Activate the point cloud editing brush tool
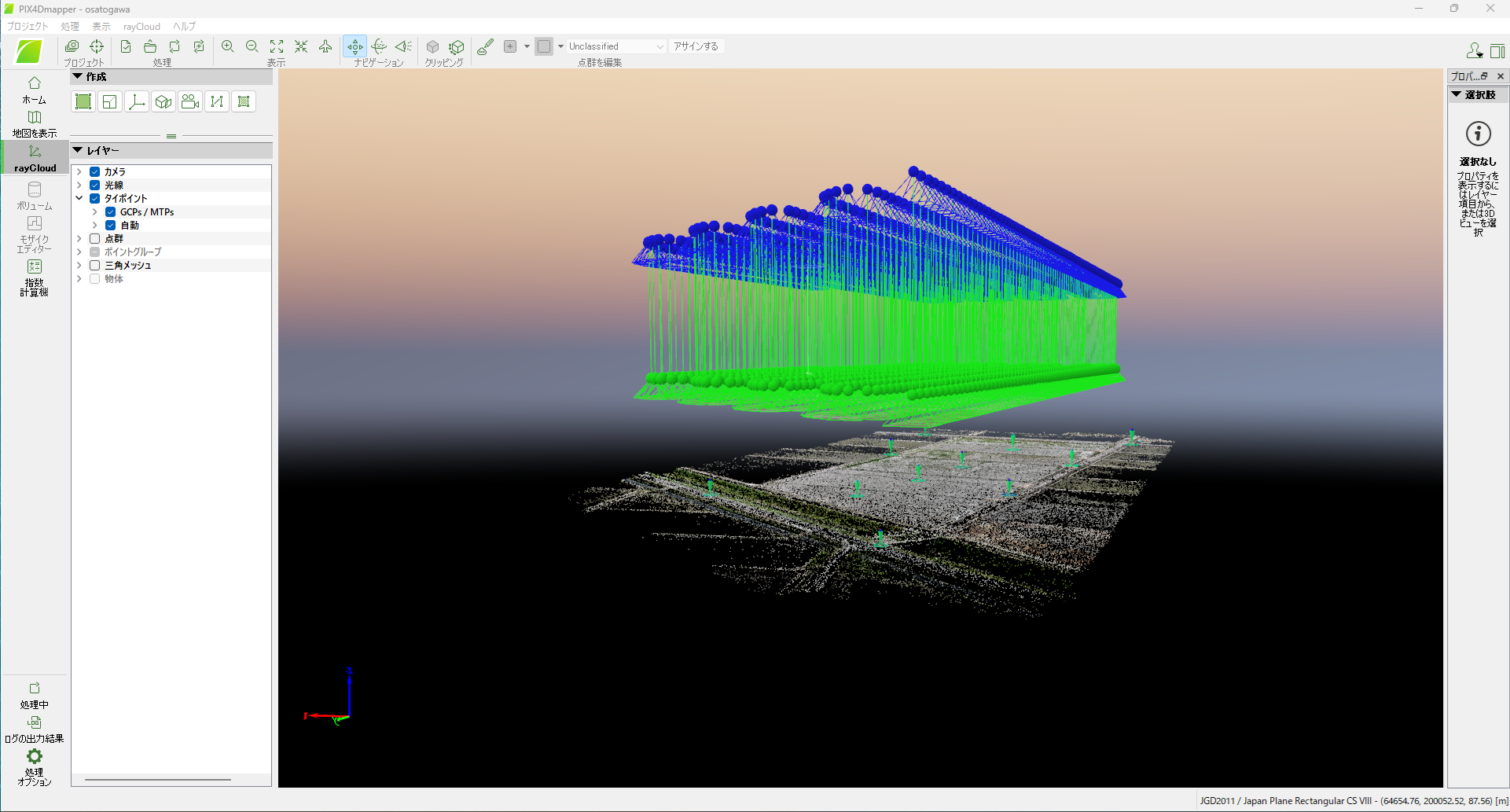The width and height of the screenshot is (1510, 812). coord(486,46)
